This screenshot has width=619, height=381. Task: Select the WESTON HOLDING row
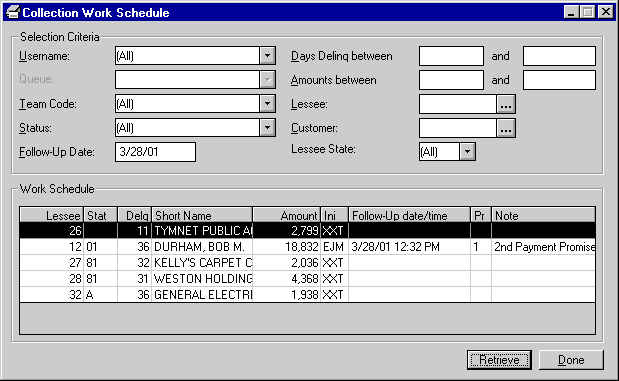click(x=307, y=279)
